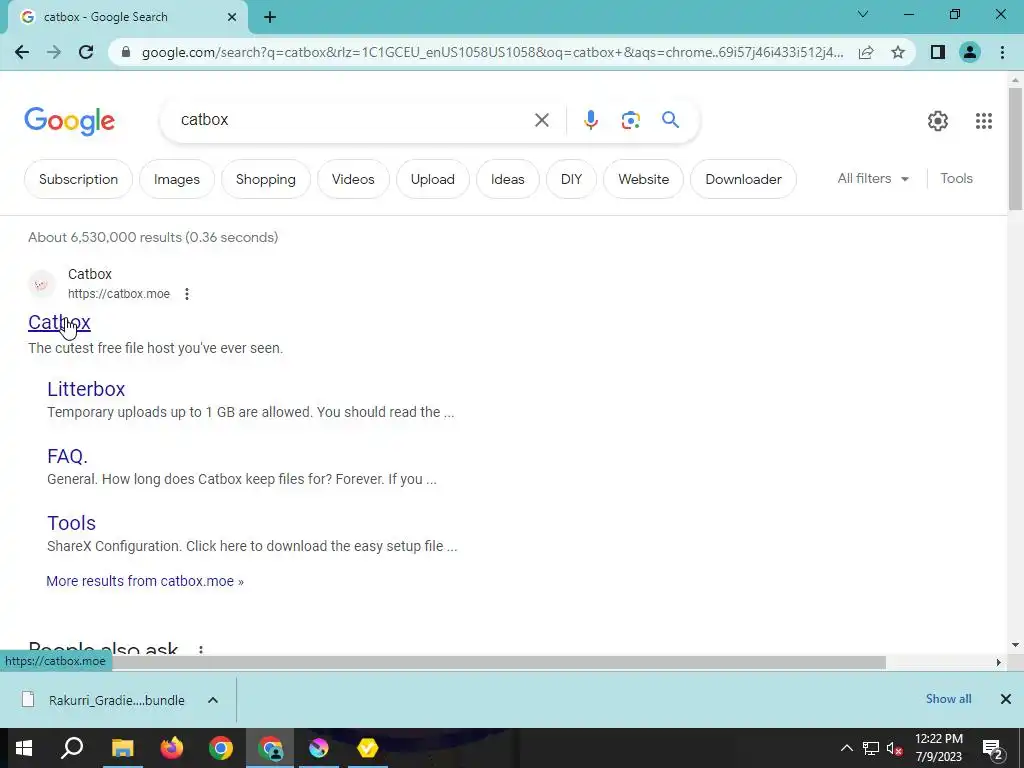1024x768 pixels.
Task: Click the vertical scrollbar thumb
Action: tap(1015, 150)
